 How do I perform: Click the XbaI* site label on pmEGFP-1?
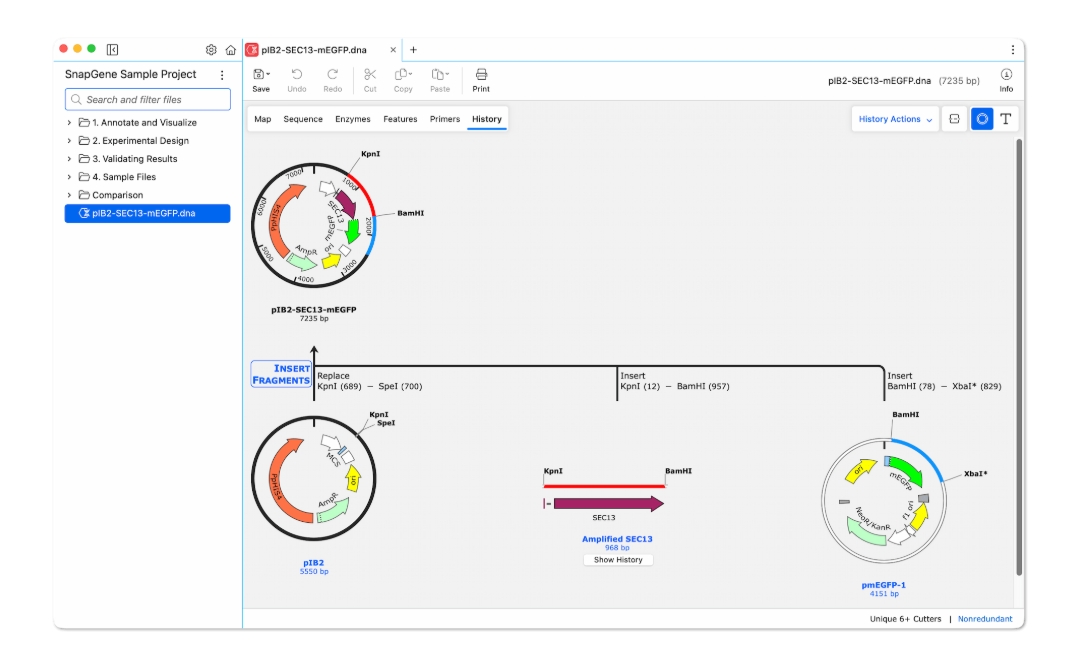[975, 473]
